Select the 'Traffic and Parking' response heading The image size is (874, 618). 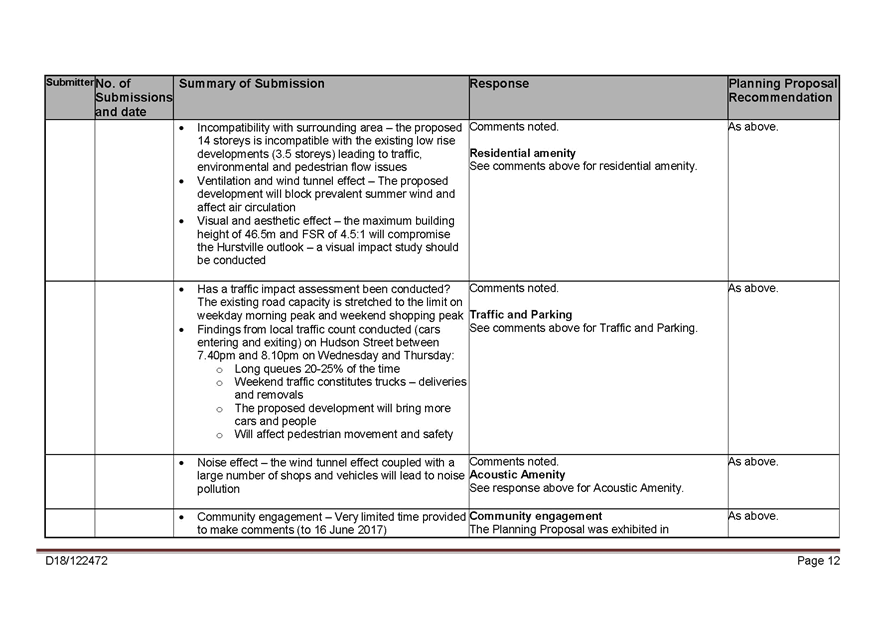pyautogui.click(x=520, y=315)
